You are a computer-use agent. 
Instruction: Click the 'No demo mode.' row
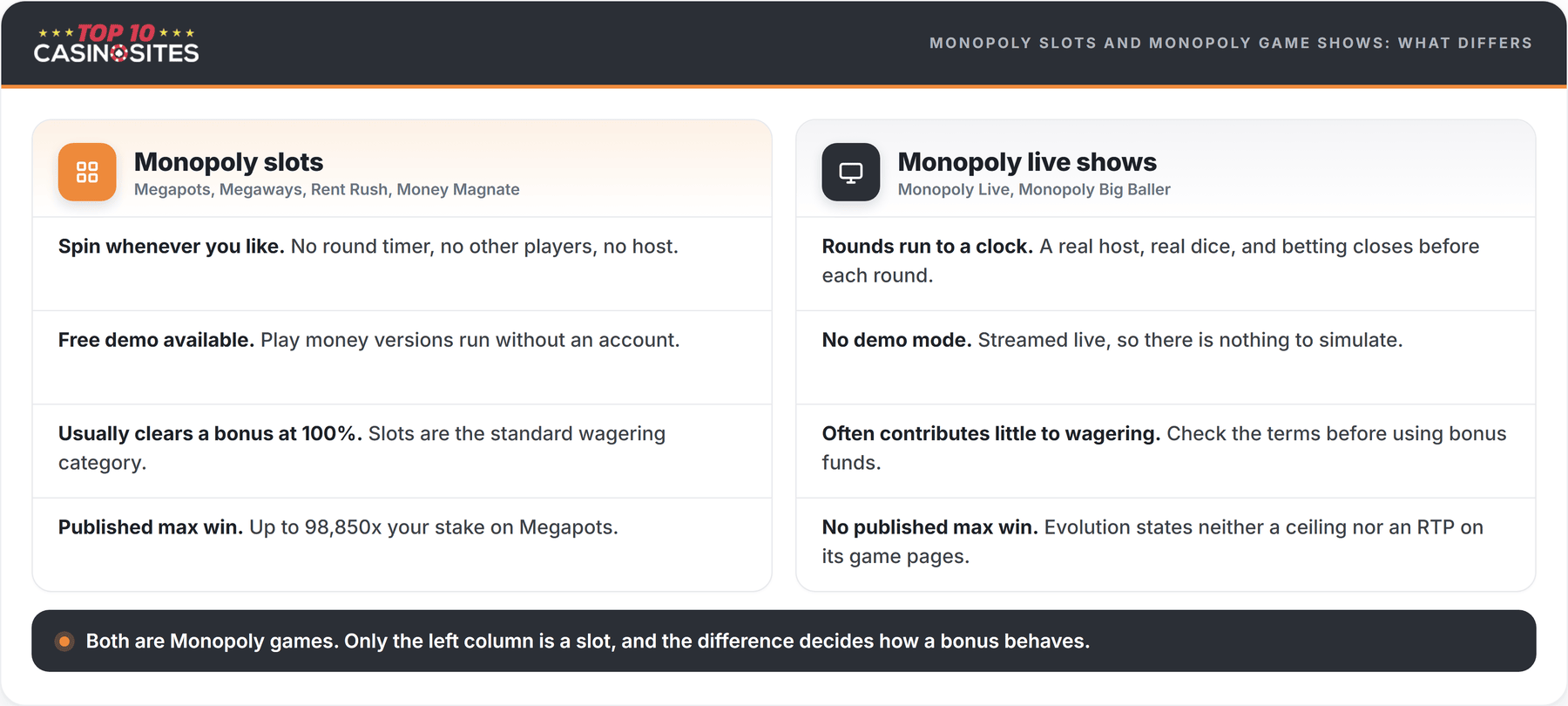1166,357
